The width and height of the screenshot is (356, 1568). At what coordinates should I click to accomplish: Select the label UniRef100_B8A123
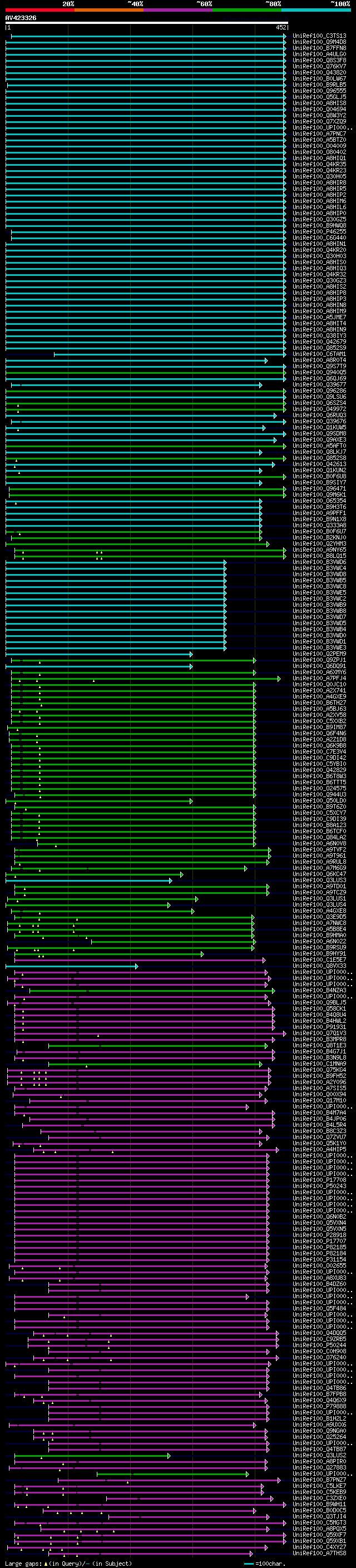[x=319, y=825]
